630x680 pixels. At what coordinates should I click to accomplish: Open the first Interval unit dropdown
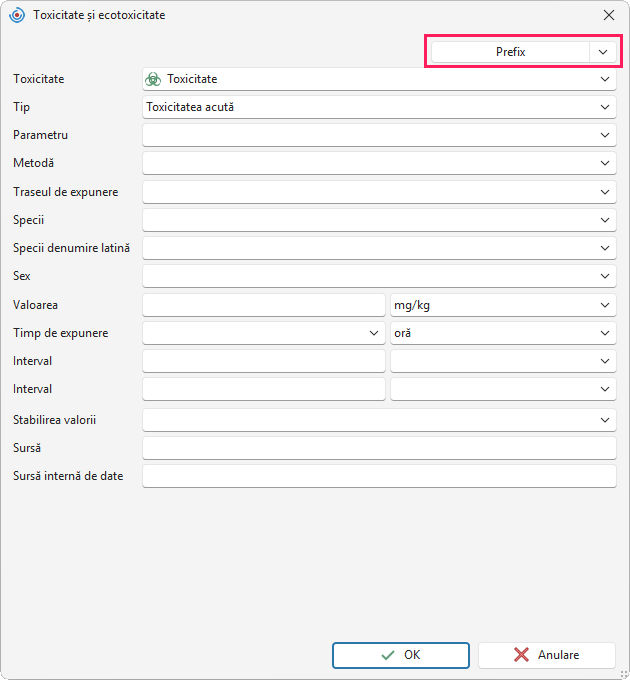pos(503,361)
